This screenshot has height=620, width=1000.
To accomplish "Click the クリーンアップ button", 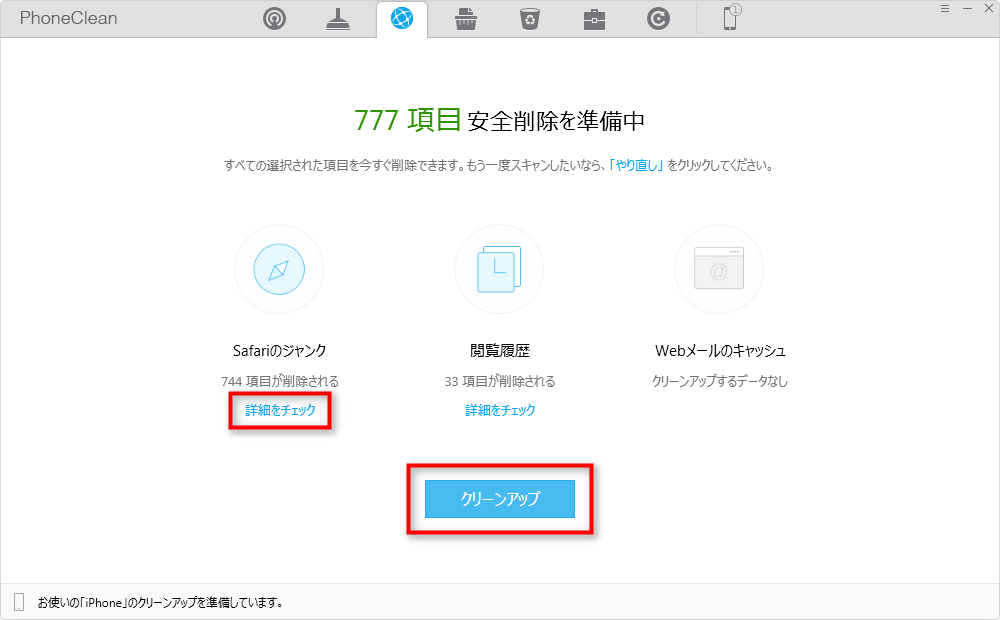I will point(500,499).
